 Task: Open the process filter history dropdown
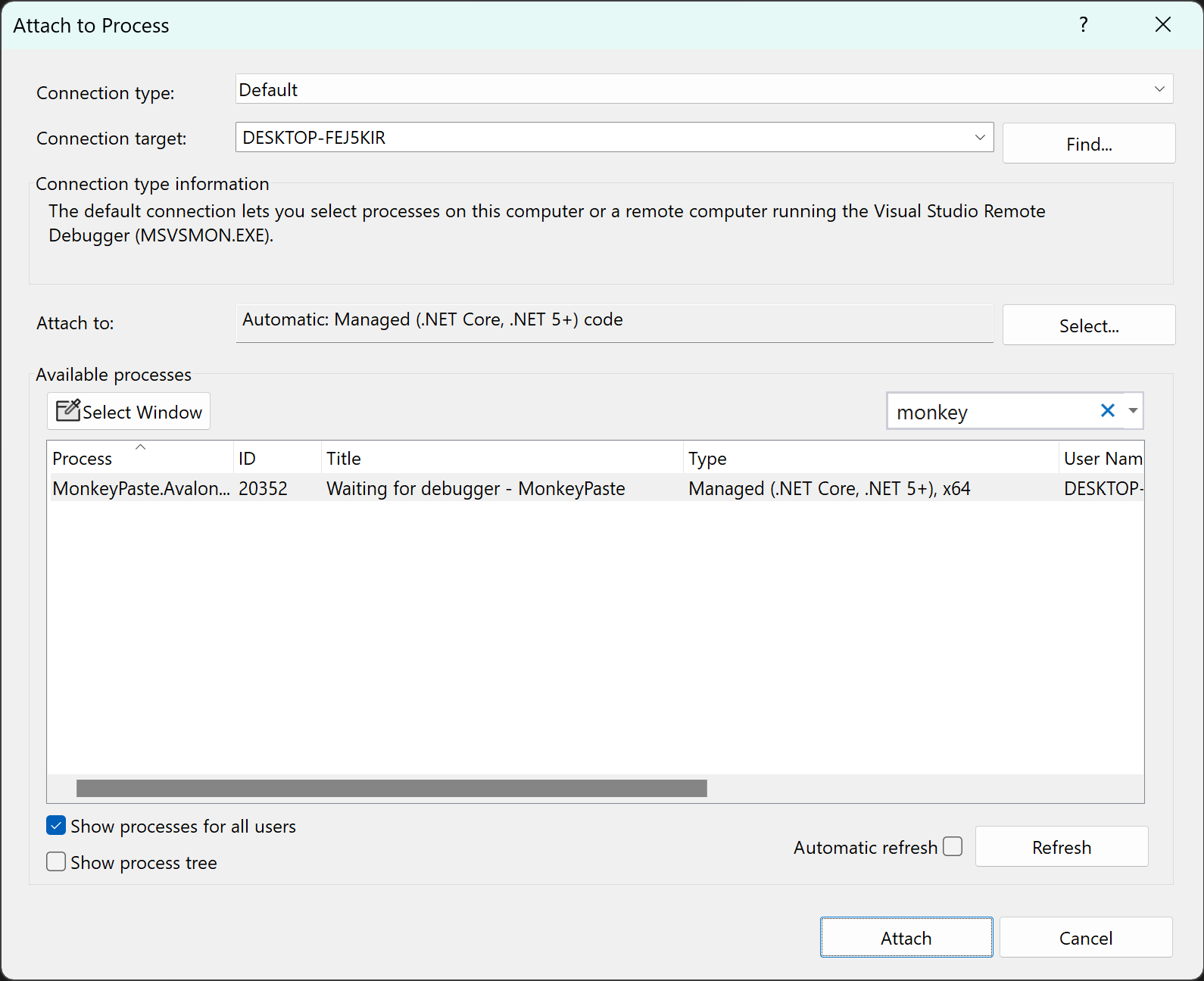pyautogui.click(x=1133, y=411)
